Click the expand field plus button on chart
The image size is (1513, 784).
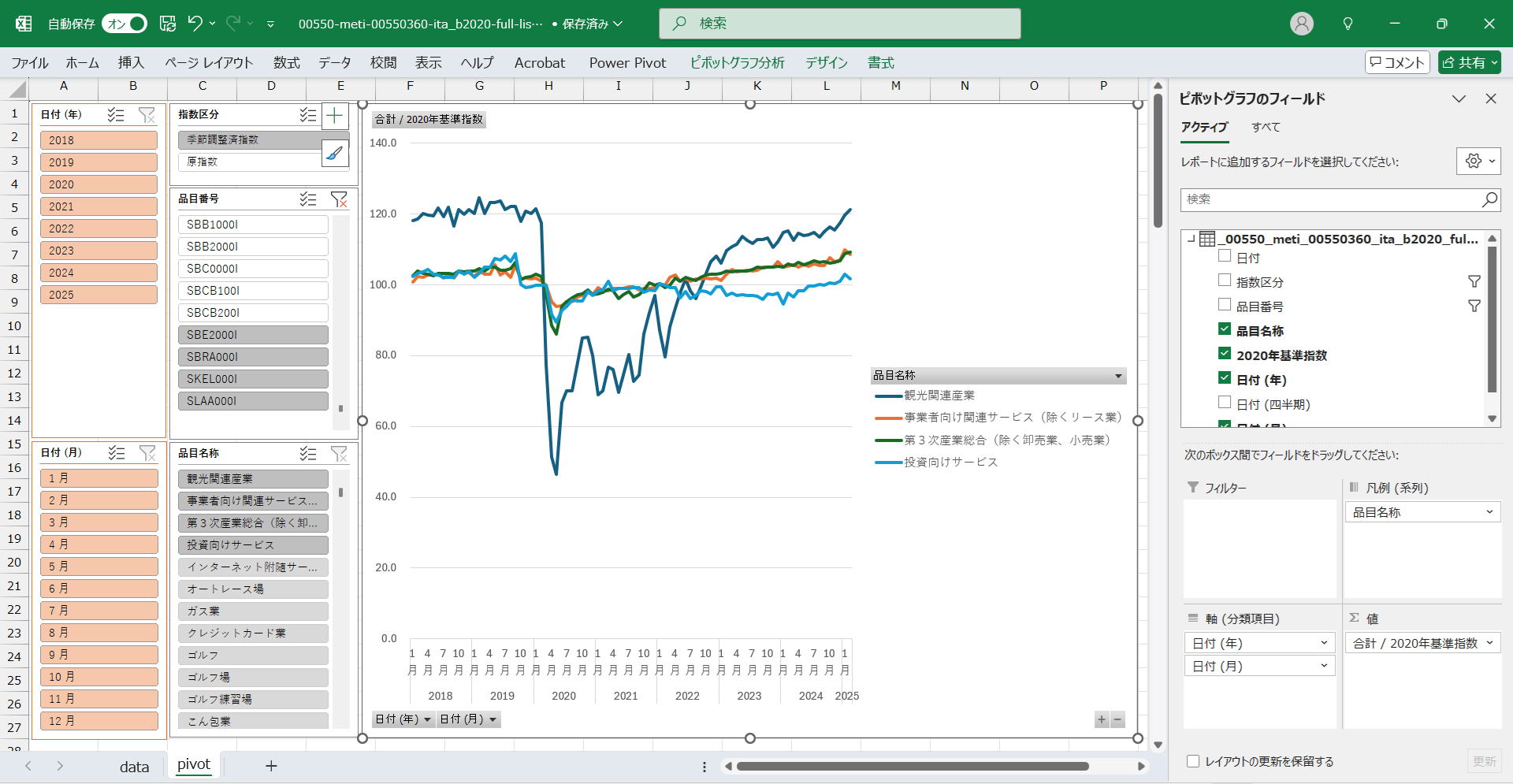[1102, 719]
